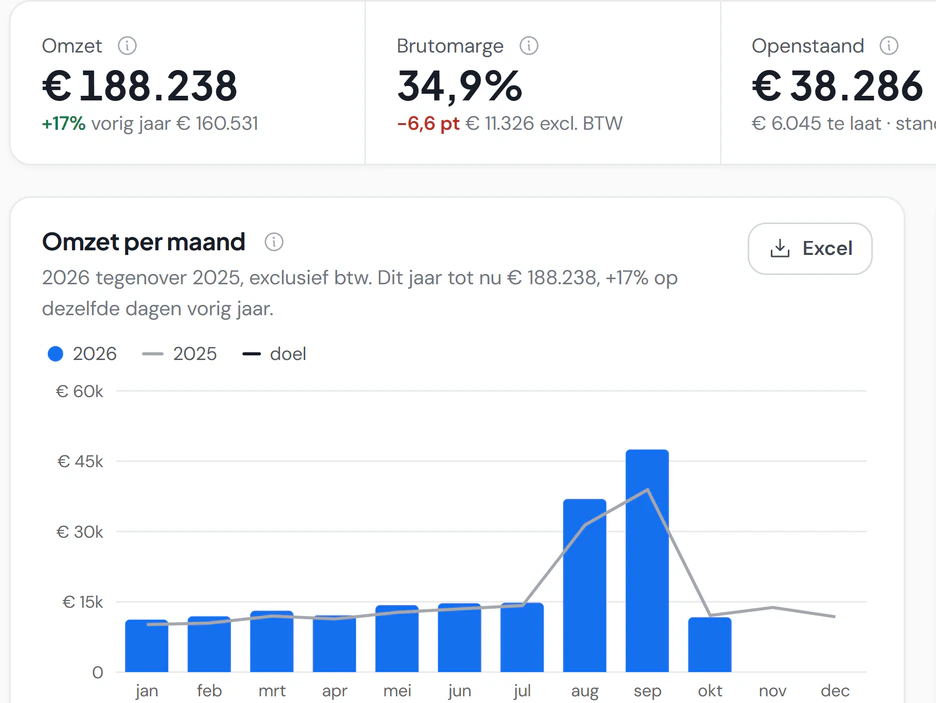
Task: Click the +17% growth indicator
Action: pos(63,124)
